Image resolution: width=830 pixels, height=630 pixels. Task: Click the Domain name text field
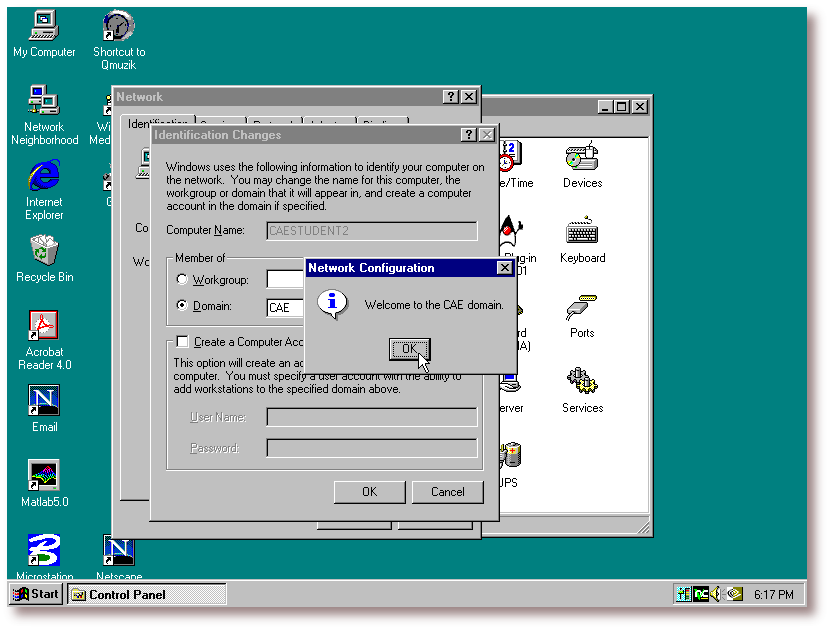tap(285, 307)
